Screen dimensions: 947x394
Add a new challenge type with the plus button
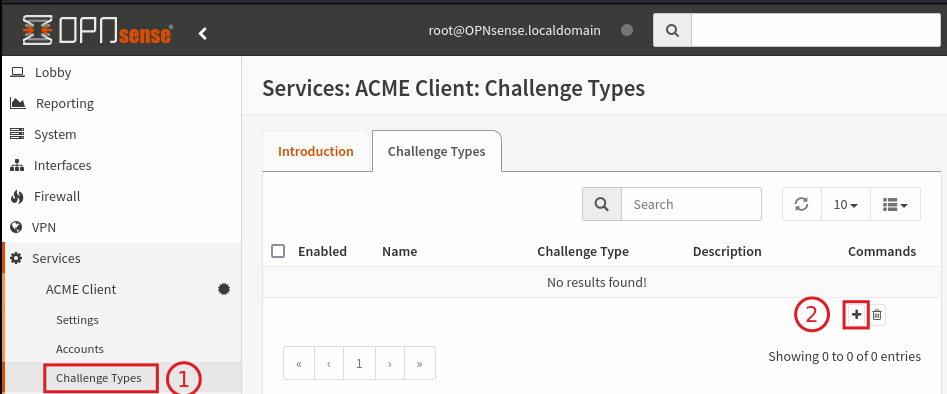click(856, 314)
